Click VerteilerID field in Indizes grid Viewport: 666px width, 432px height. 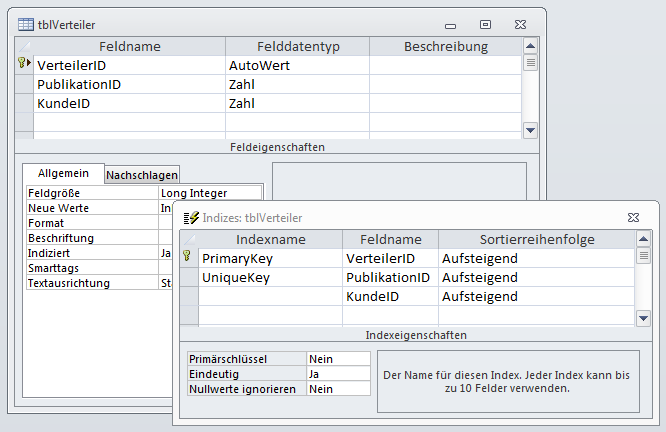pyautogui.click(x=390, y=258)
